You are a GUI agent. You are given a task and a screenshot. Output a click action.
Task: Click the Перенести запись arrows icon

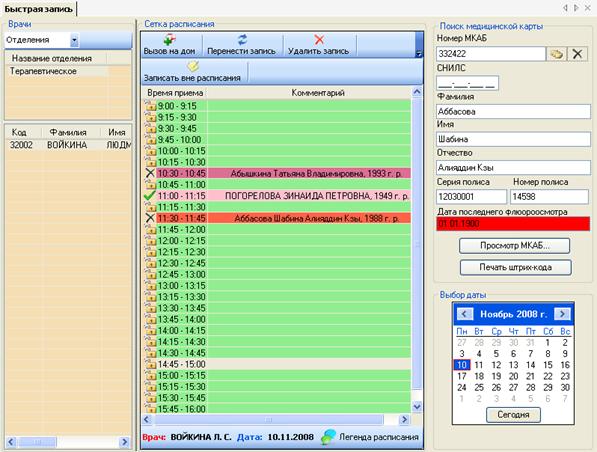(242, 40)
